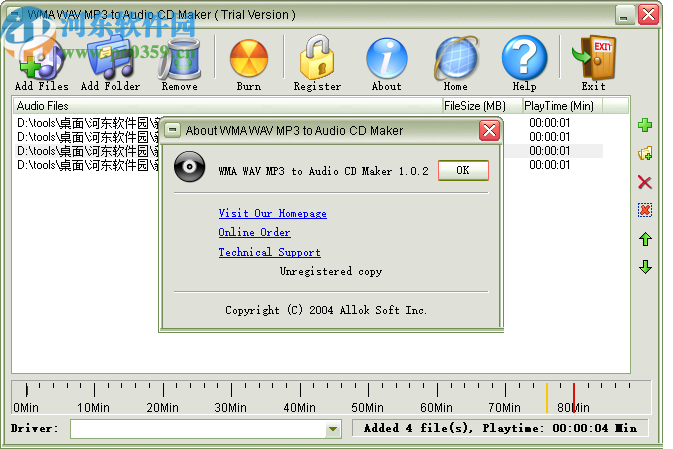Open Help with the question mark icon
Viewport: 673px width, 449px height.
(x=524, y=58)
